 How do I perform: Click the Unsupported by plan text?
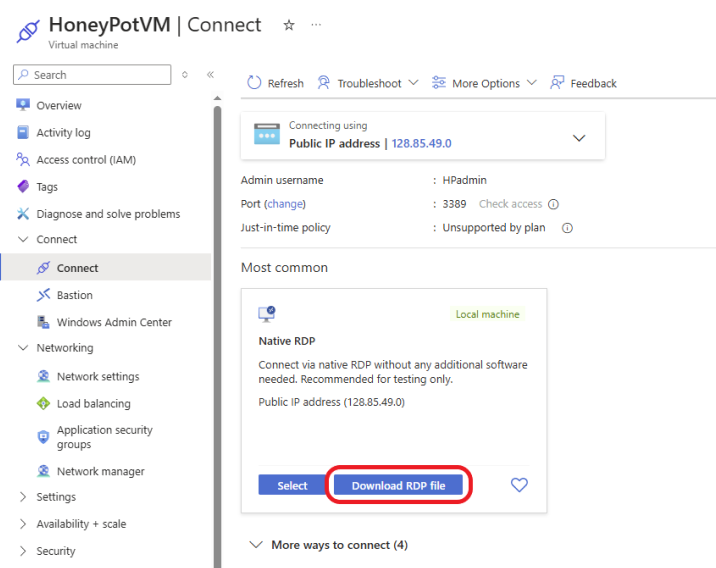tap(494, 228)
